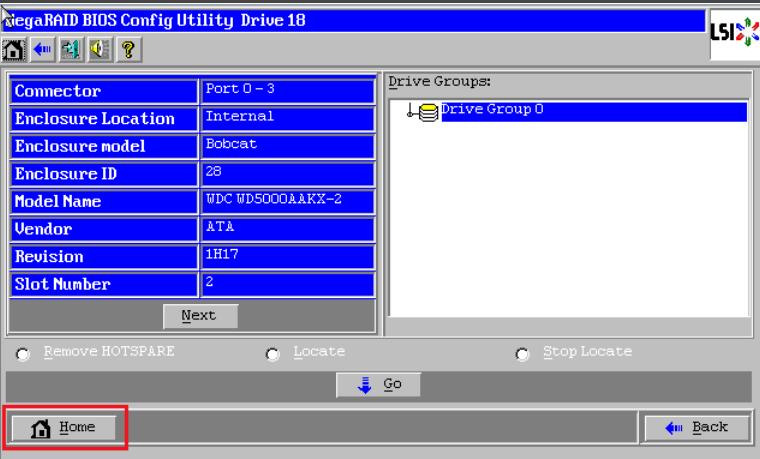
Task: Click the Slot Number property row
Action: 192,284
